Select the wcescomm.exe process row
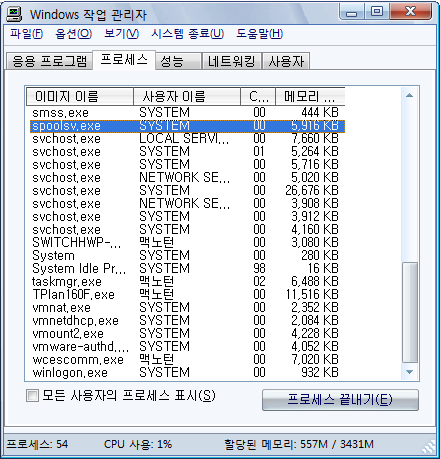 [186, 360]
